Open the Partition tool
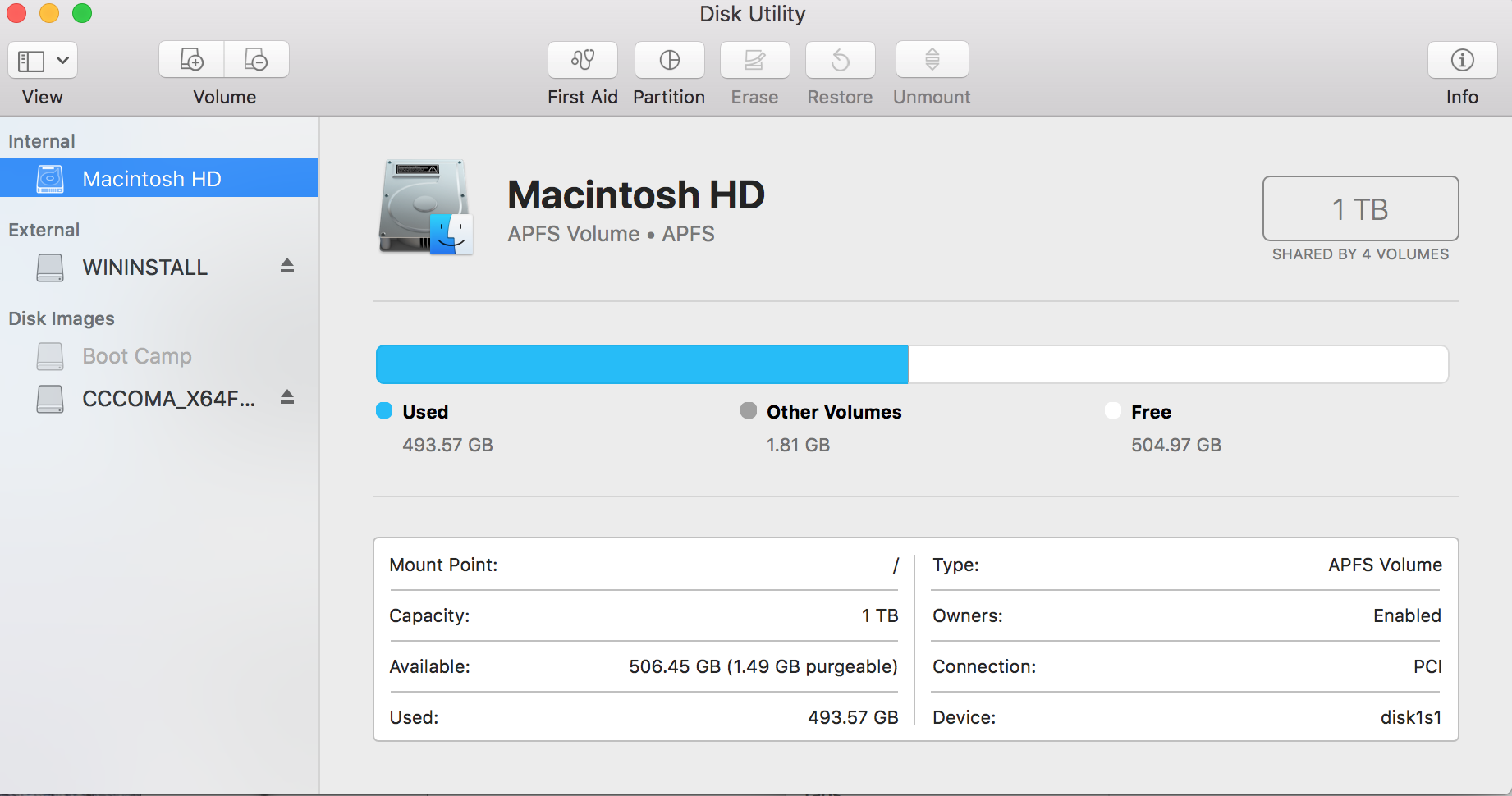Viewport: 1512px width, 796px height. (x=669, y=59)
